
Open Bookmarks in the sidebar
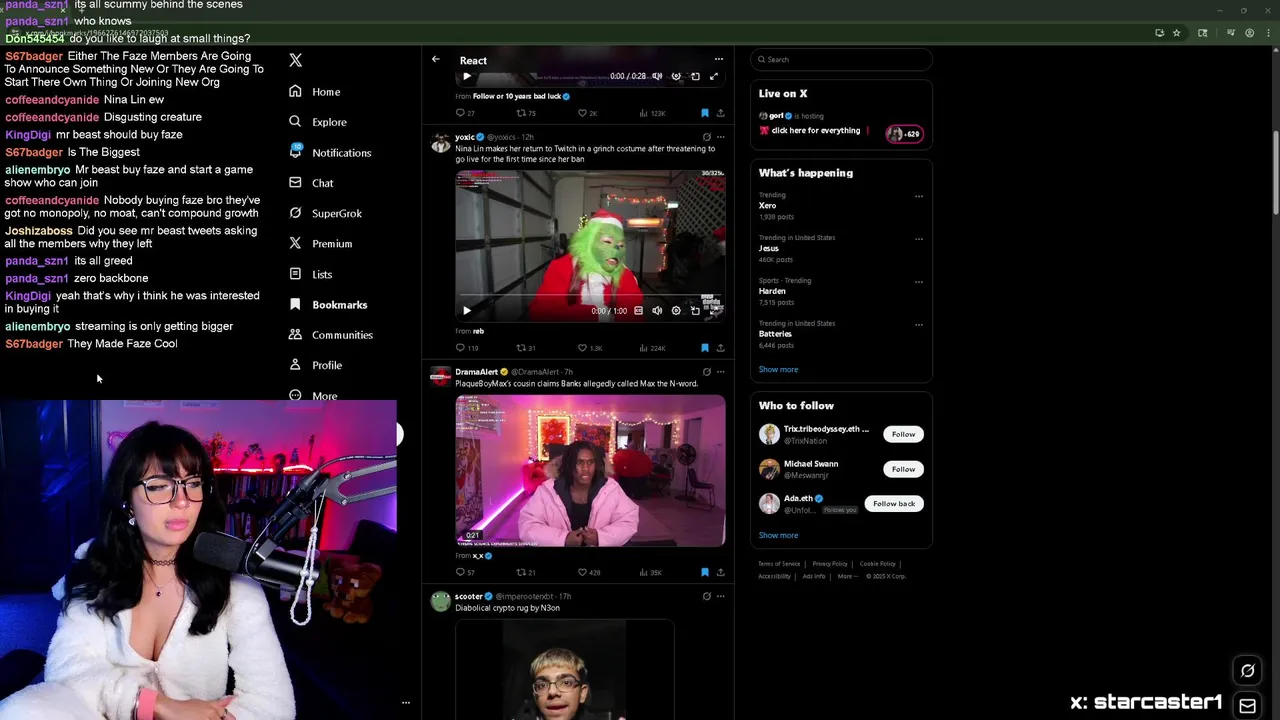(328, 304)
